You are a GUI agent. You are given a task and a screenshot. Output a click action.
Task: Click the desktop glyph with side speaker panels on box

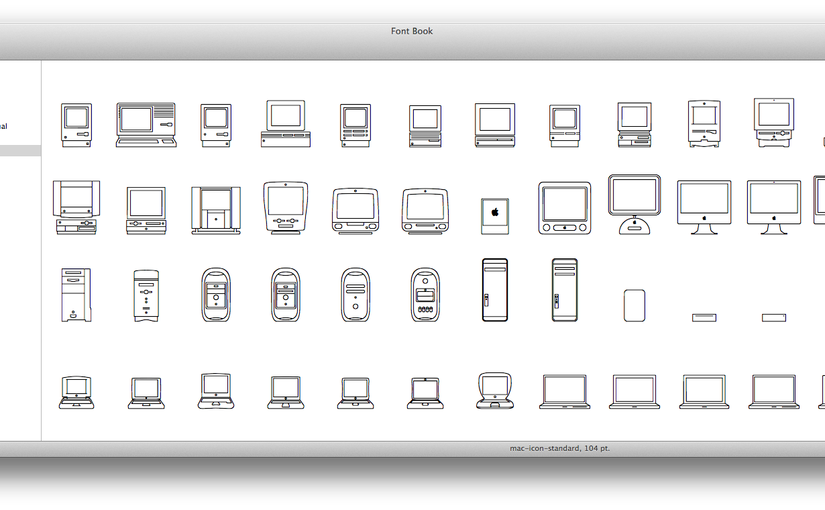76,207
